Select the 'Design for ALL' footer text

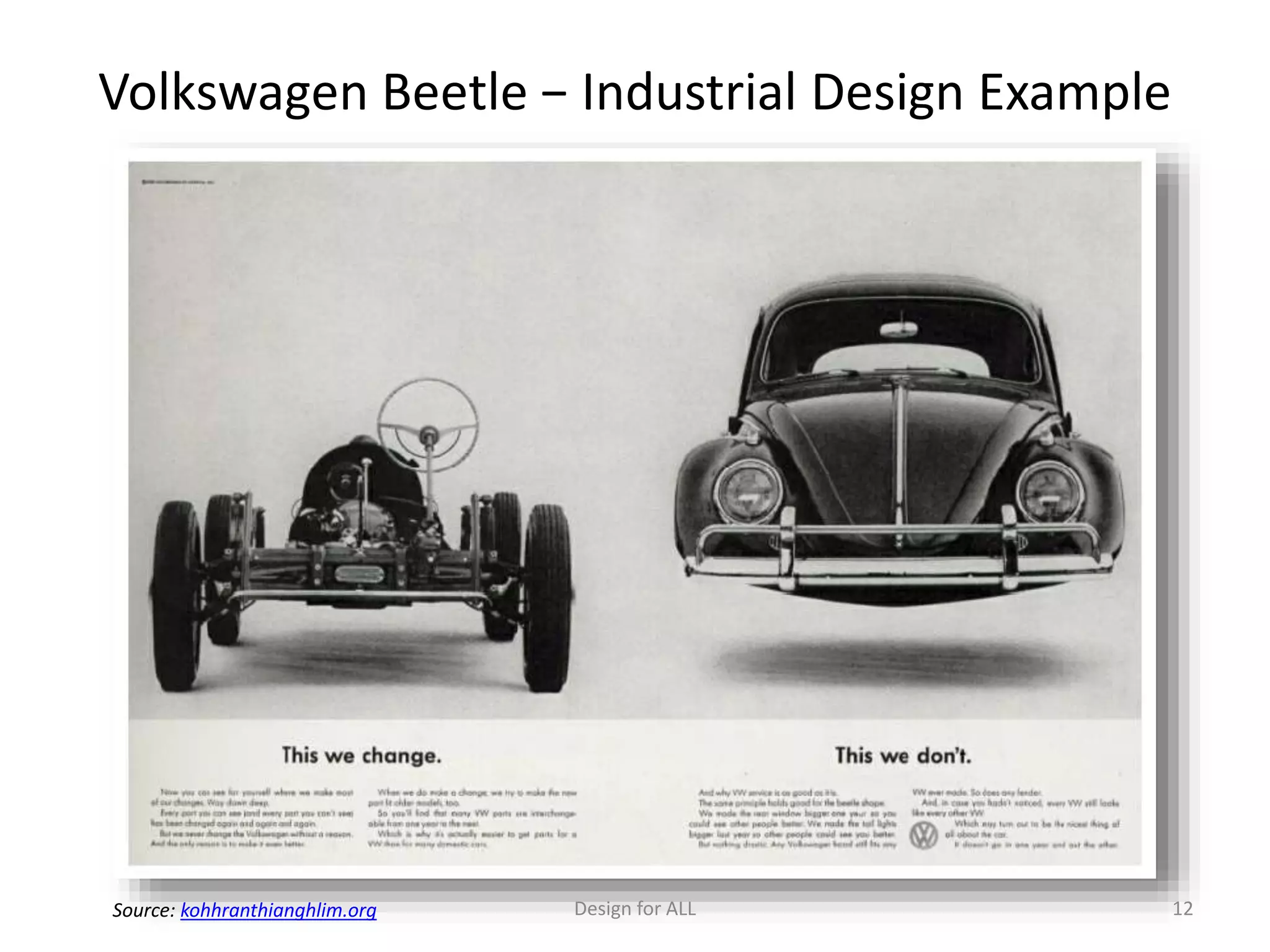pyautogui.click(x=635, y=909)
